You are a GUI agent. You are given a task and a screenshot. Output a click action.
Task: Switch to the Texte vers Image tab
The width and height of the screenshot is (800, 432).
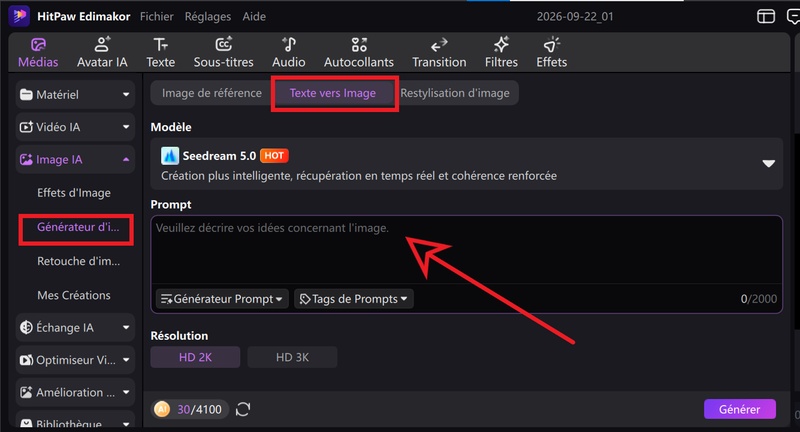point(333,93)
